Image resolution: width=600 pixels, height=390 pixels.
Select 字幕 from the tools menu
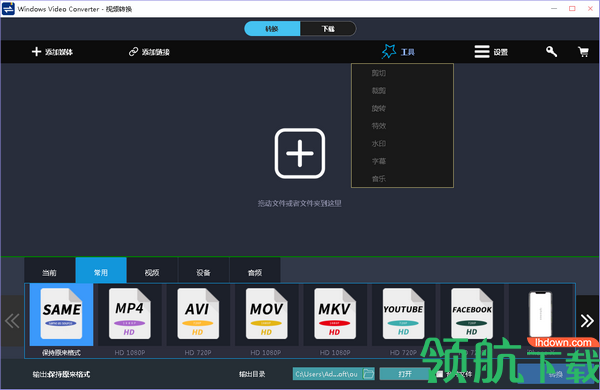(379, 161)
